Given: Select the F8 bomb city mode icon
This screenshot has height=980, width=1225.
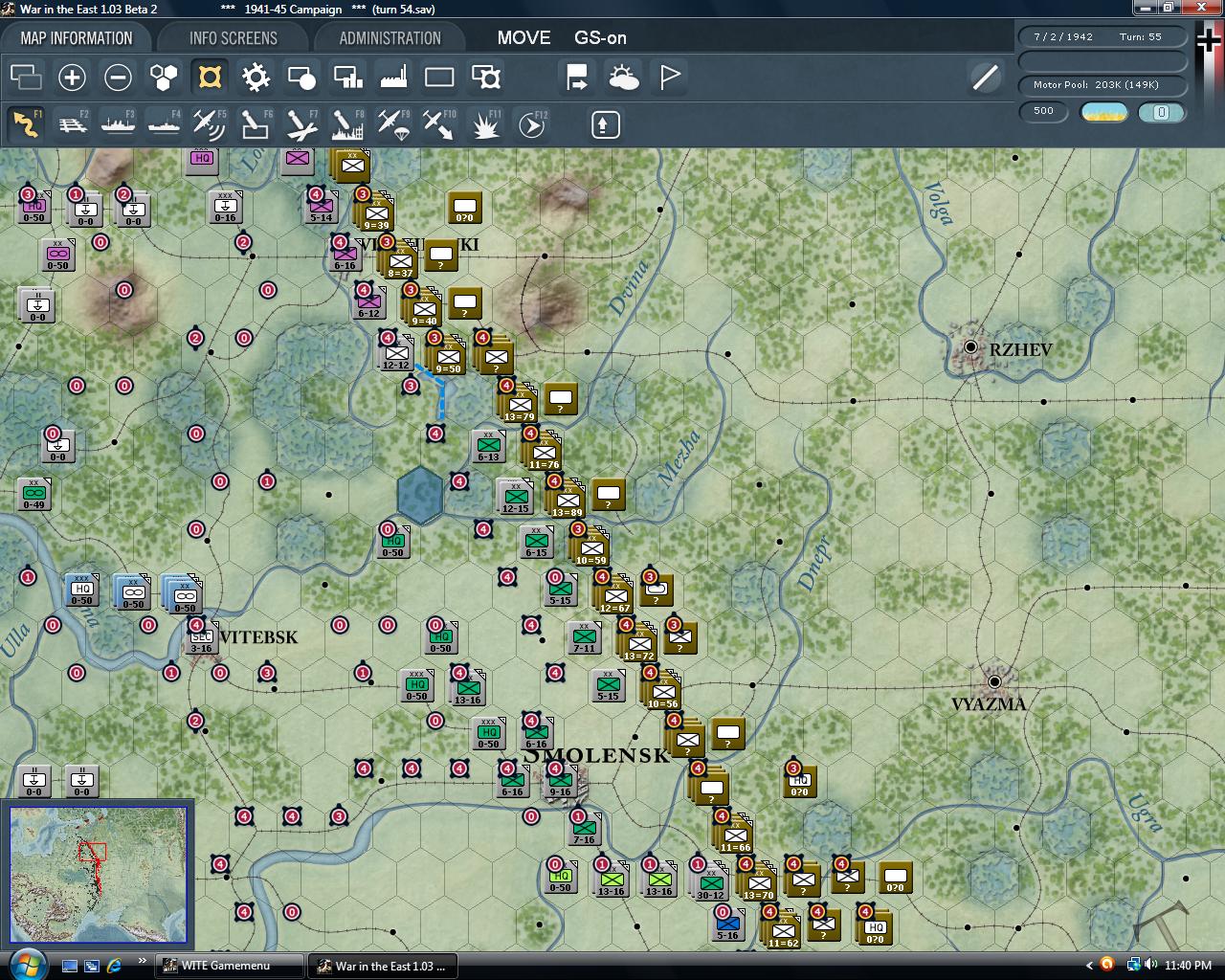Looking at the screenshot, I should [347, 124].
